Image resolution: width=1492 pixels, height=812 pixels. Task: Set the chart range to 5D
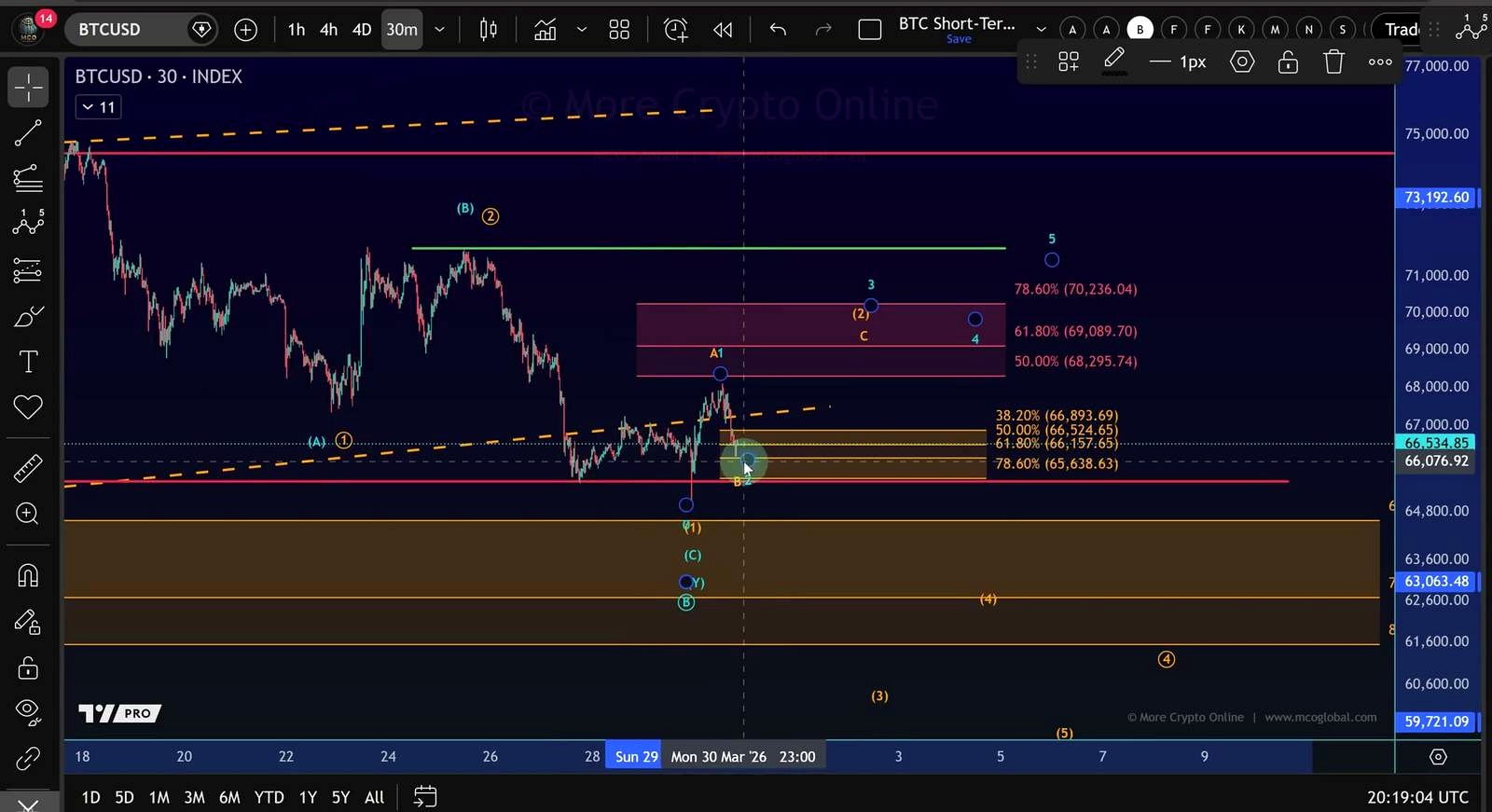click(124, 797)
